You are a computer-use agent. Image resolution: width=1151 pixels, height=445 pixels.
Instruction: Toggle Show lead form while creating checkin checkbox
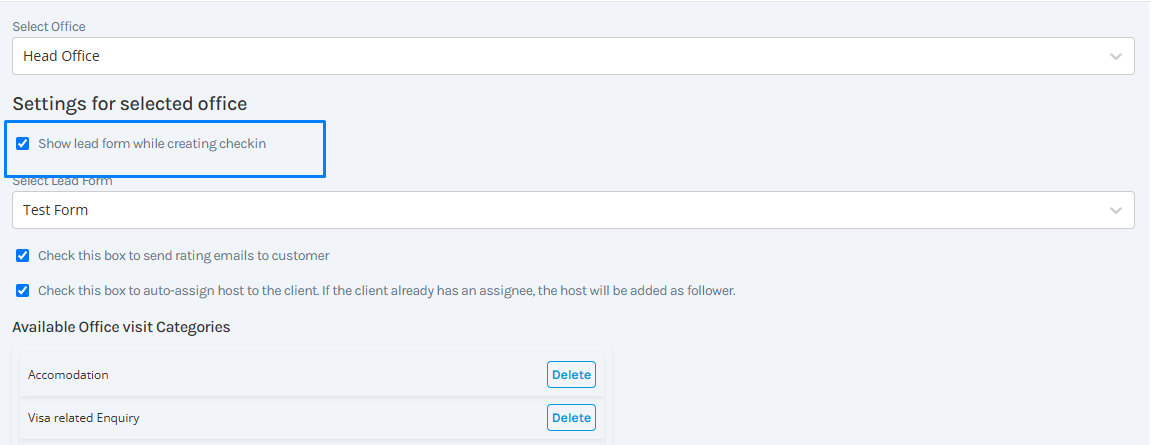(x=23, y=144)
